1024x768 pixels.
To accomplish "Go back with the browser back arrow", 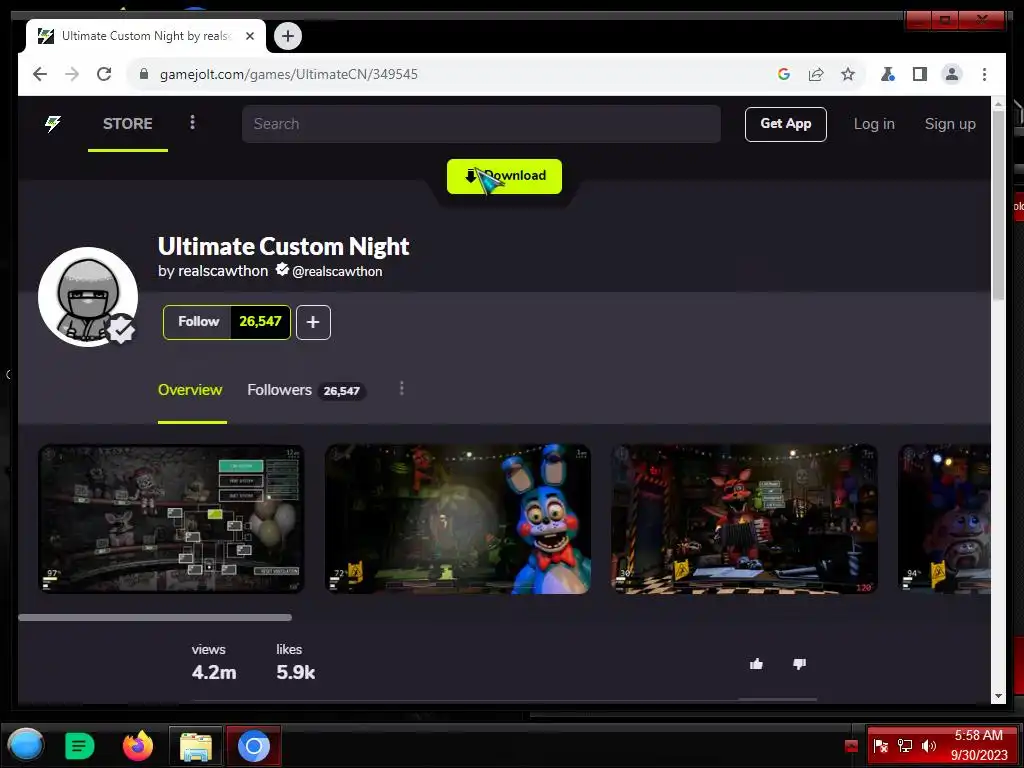I will coord(40,74).
